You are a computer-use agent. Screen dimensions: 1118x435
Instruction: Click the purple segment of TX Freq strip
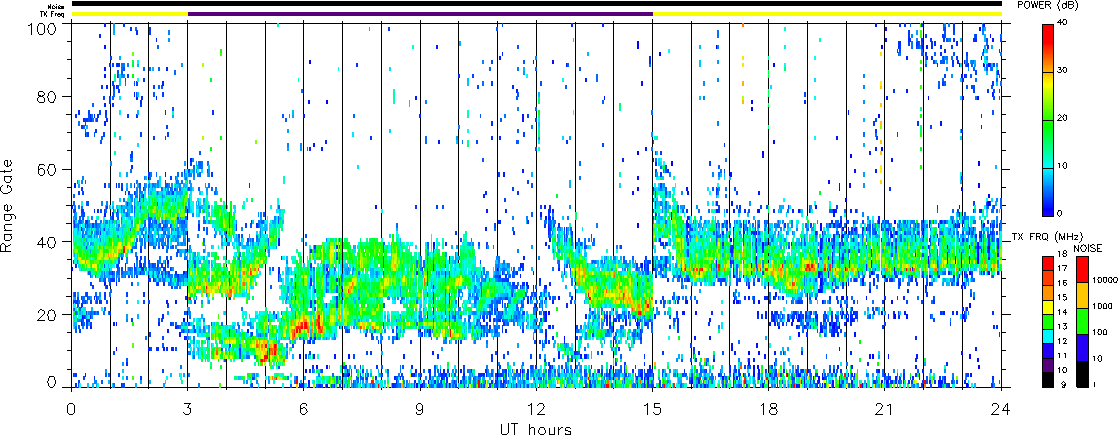(420, 14)
